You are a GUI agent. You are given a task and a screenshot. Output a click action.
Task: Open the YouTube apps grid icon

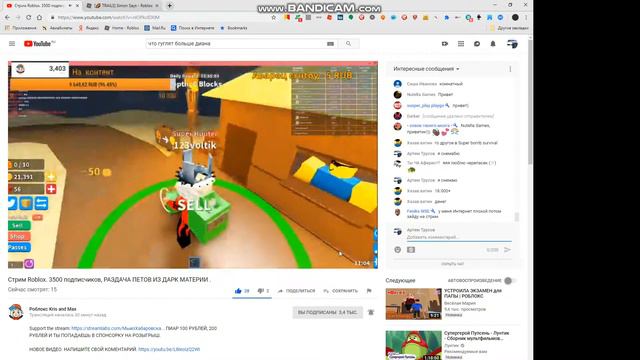point(461,44)
